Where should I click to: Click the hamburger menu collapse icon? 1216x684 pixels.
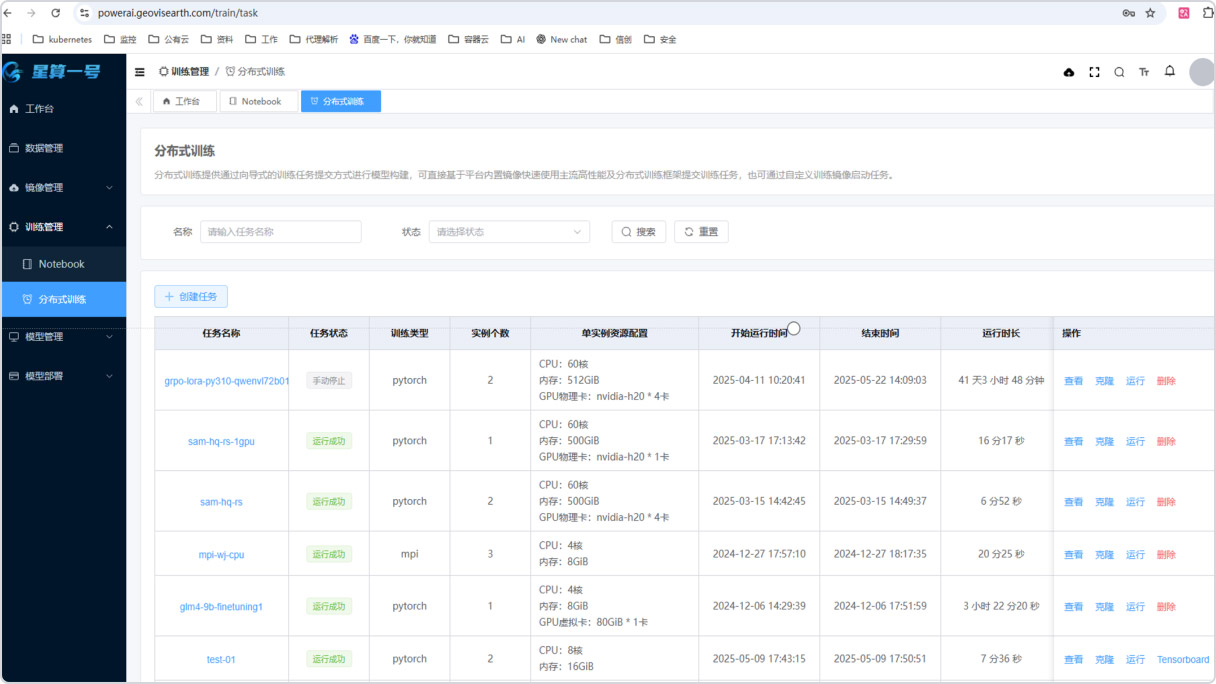point(140,72)
